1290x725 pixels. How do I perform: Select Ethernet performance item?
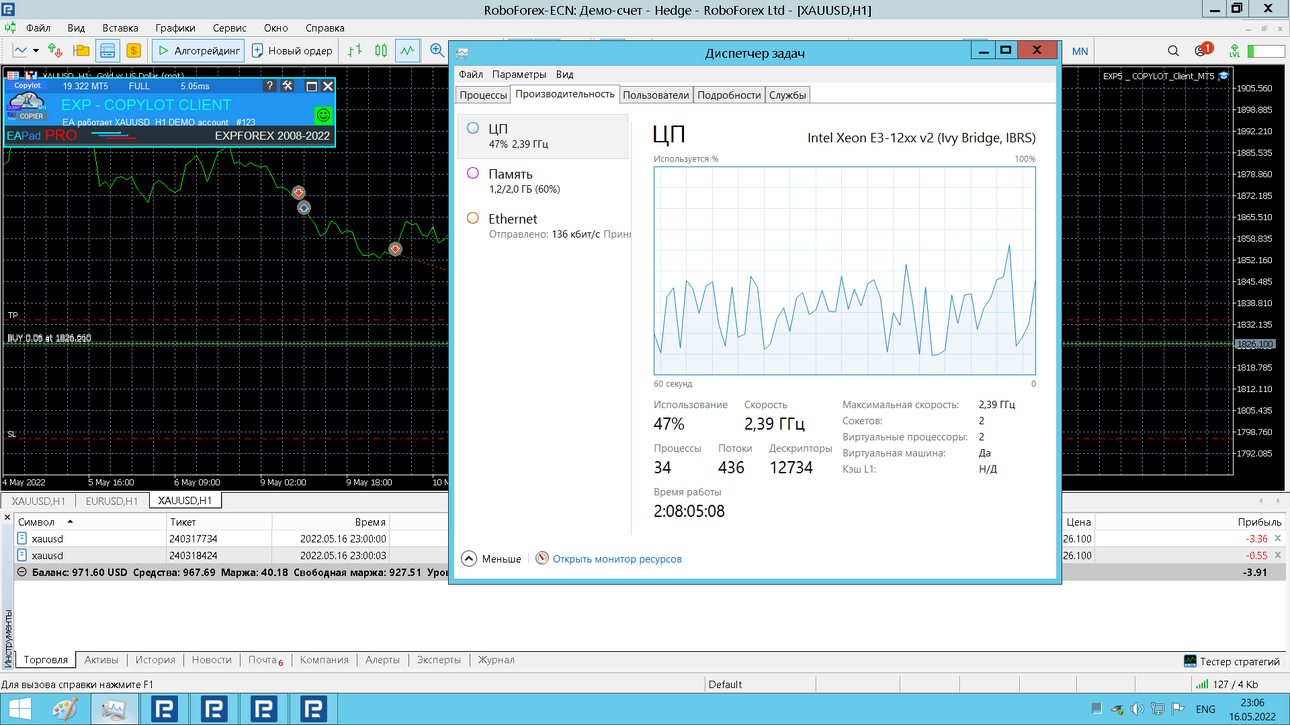click(x=542, y=226)
